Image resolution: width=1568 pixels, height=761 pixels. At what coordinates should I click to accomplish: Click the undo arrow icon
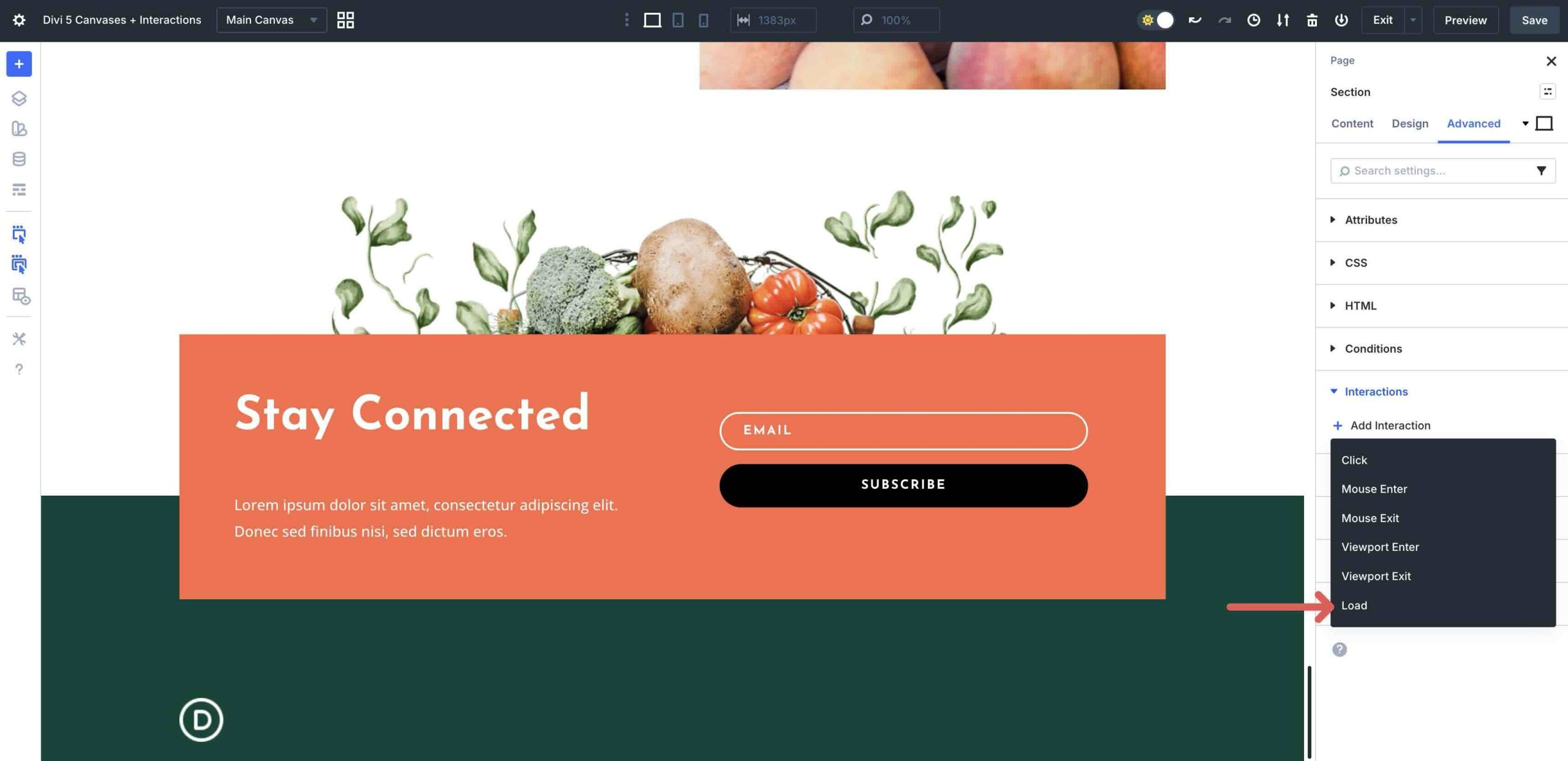click(1195, 20)
